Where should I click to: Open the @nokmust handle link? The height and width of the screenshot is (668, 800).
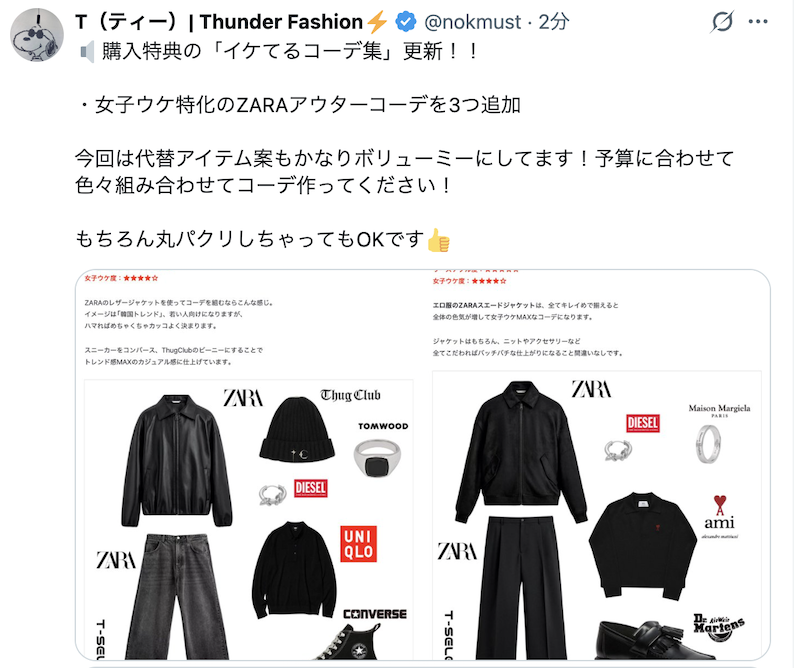[x=472, y=22]
